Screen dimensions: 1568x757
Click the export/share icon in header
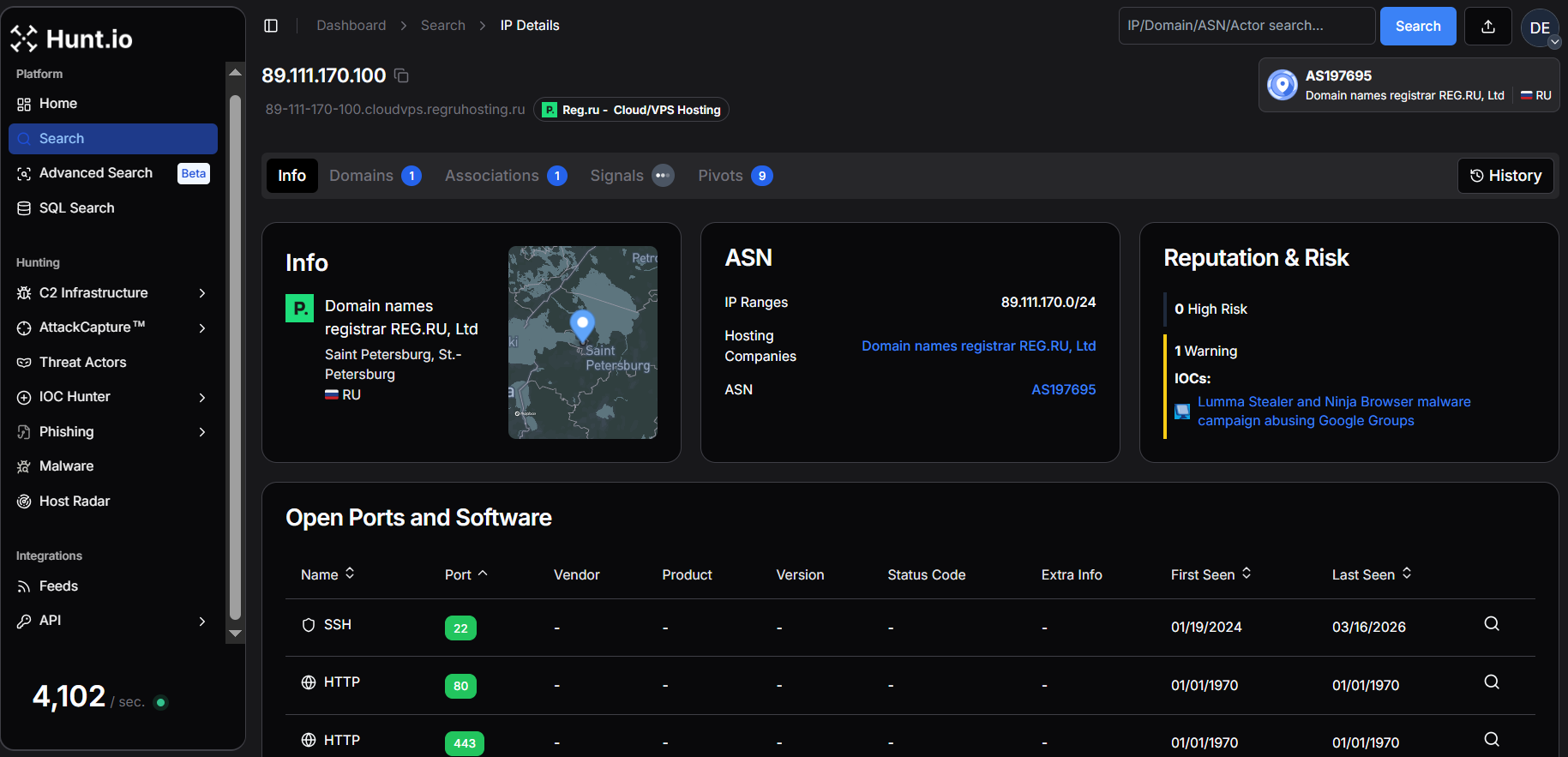coord(1487,27)
